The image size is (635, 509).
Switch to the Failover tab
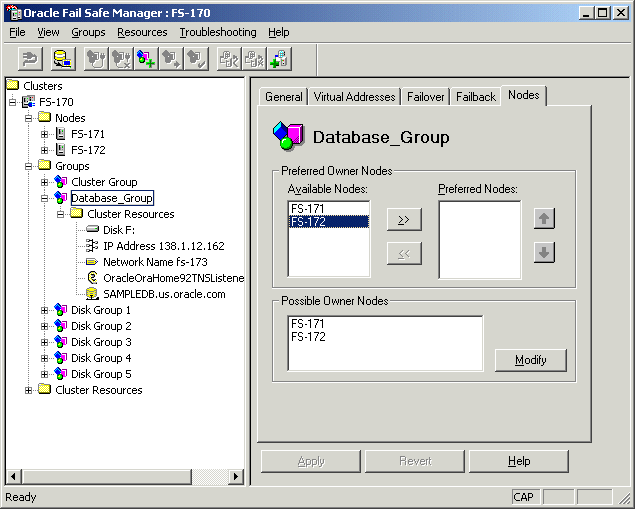426,97
